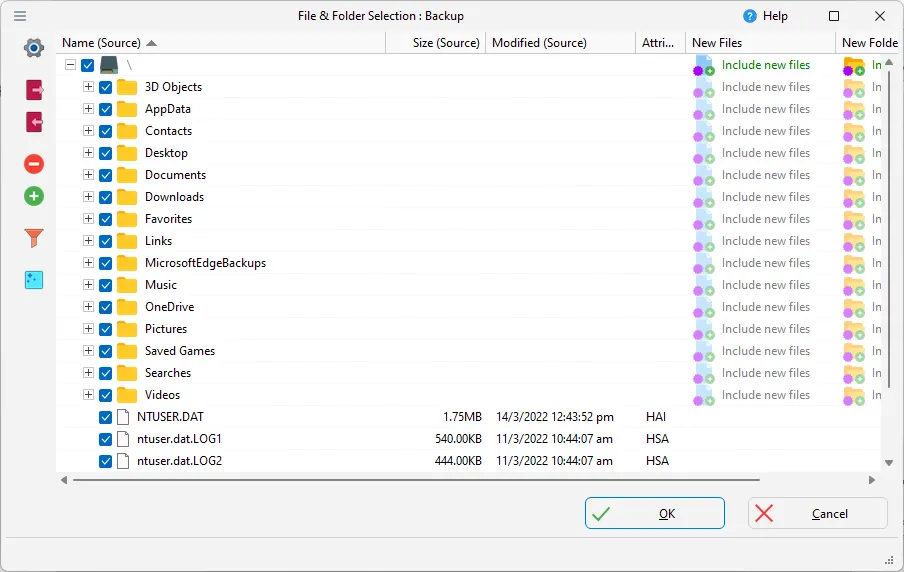Click the red minus circle icon

click(34, 164)
